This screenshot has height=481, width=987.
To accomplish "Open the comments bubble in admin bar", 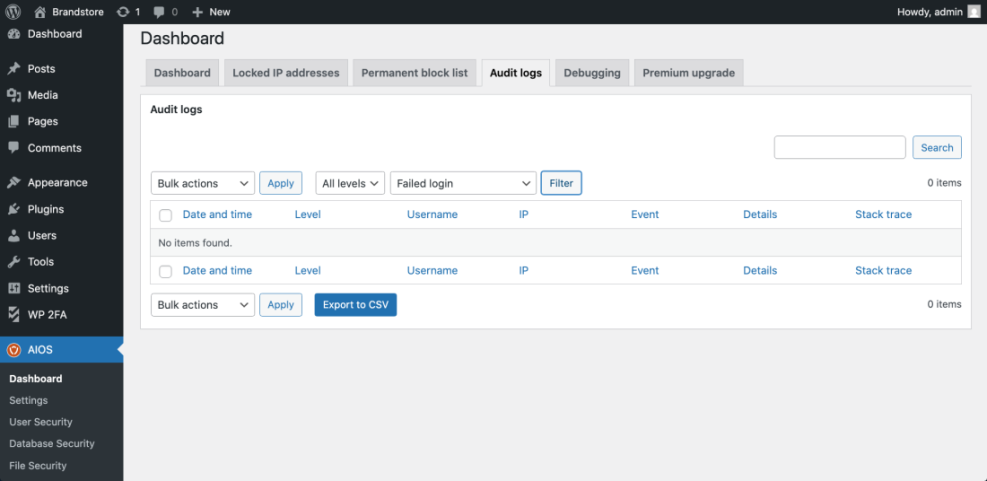I will tap(159, 12).
